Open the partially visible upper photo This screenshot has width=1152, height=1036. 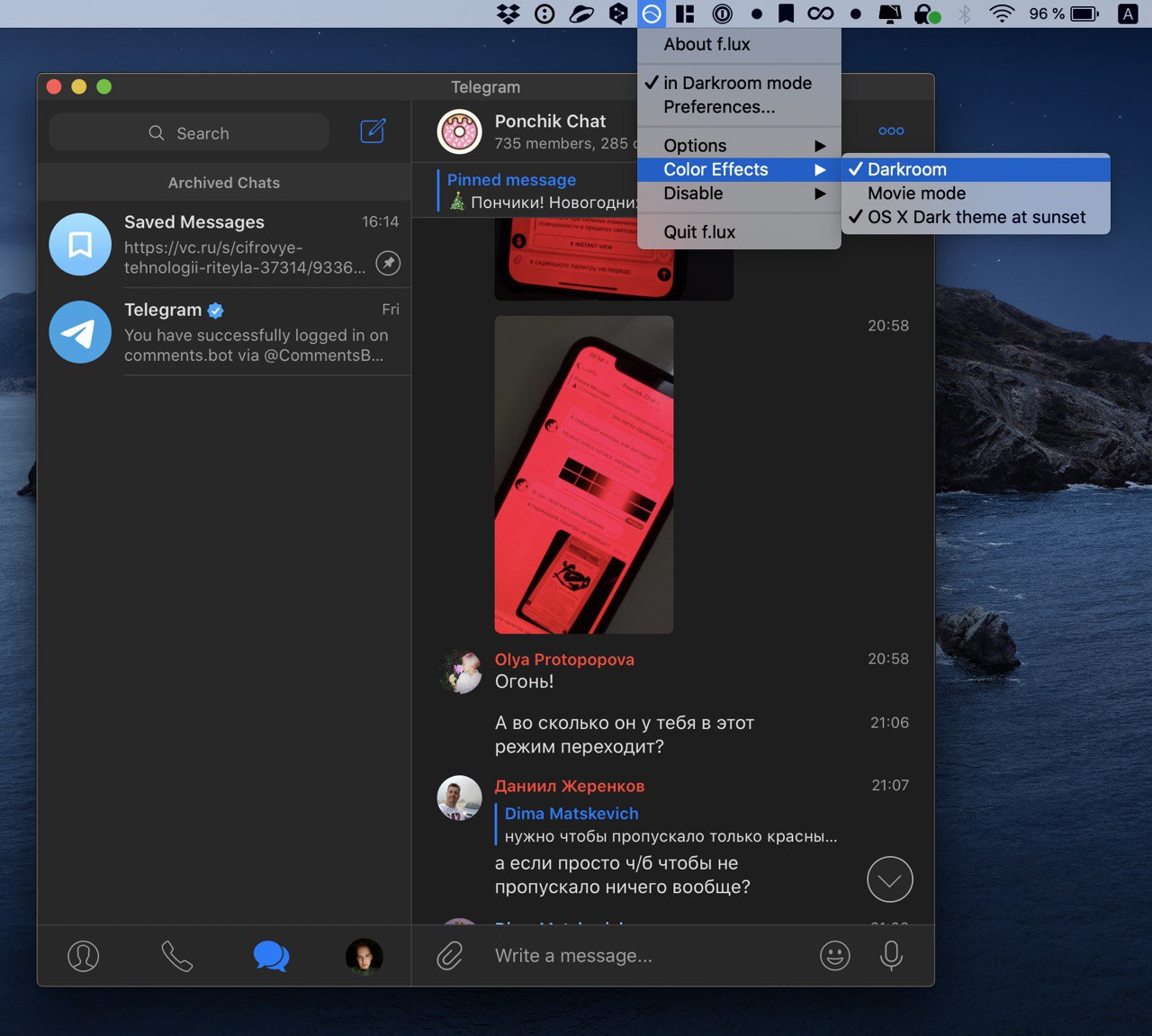click(x=614, y=261)
